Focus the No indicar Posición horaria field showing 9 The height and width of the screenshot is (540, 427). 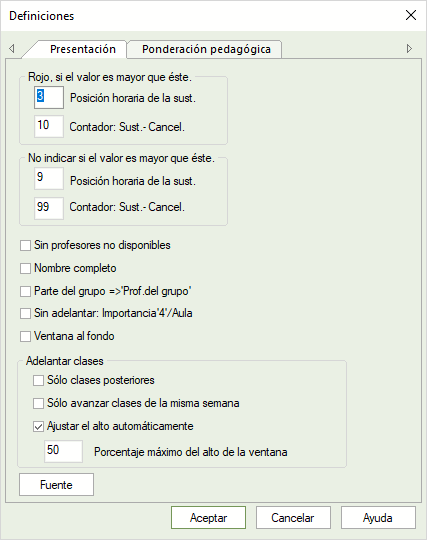coord(49,178)
